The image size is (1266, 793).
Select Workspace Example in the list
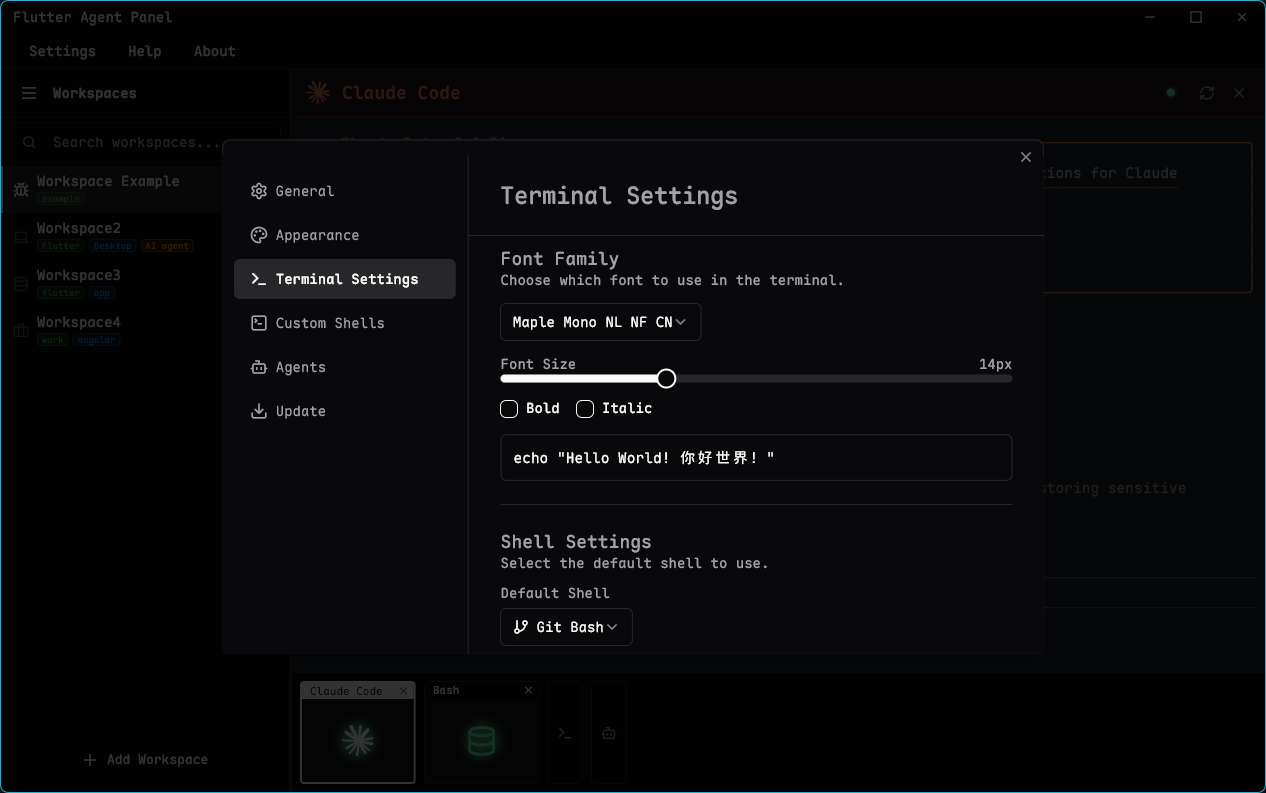[145, 189]
